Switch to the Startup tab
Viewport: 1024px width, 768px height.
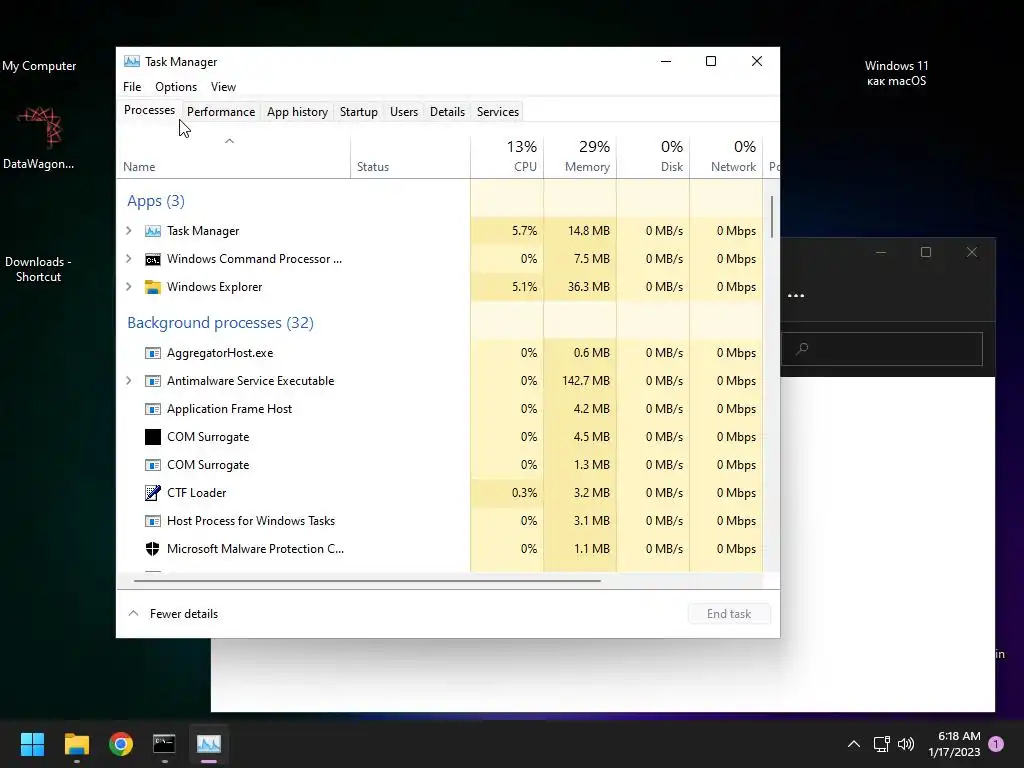[x=359, y=112]
